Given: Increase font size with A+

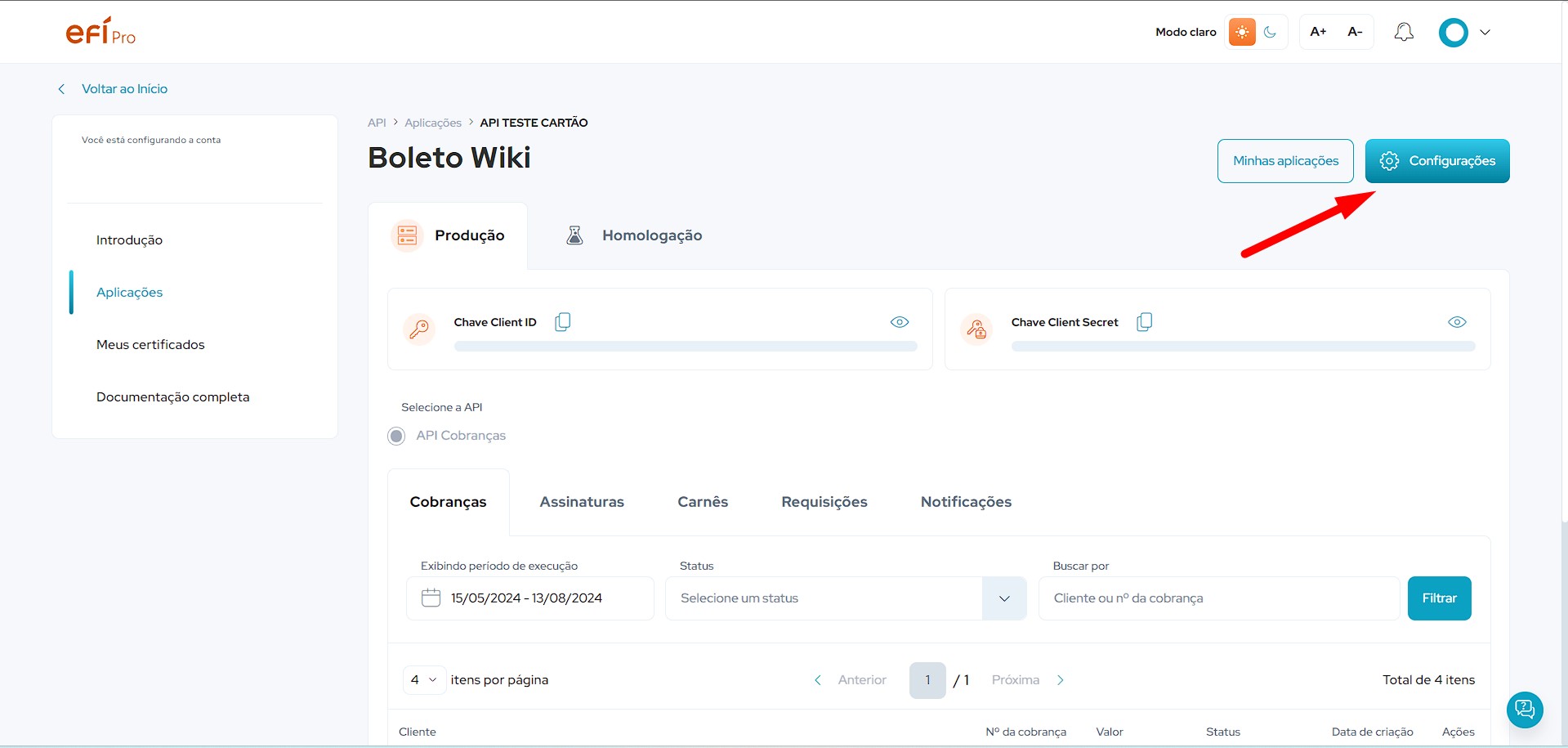Looking at the screenshot, I should click(x=1318, y=32).
